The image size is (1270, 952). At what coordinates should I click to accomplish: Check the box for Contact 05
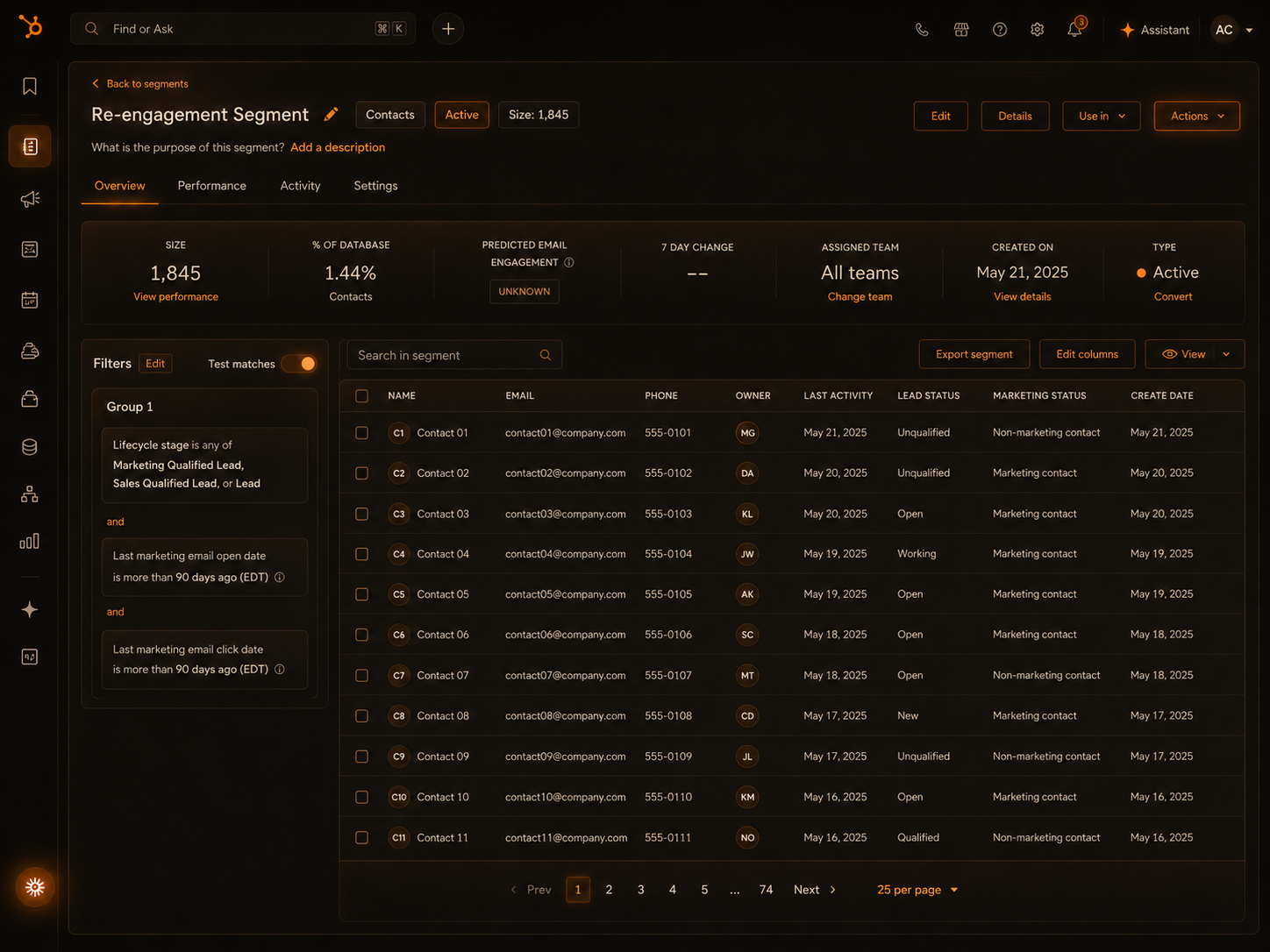pyautogui.click(x=361, y=594)
